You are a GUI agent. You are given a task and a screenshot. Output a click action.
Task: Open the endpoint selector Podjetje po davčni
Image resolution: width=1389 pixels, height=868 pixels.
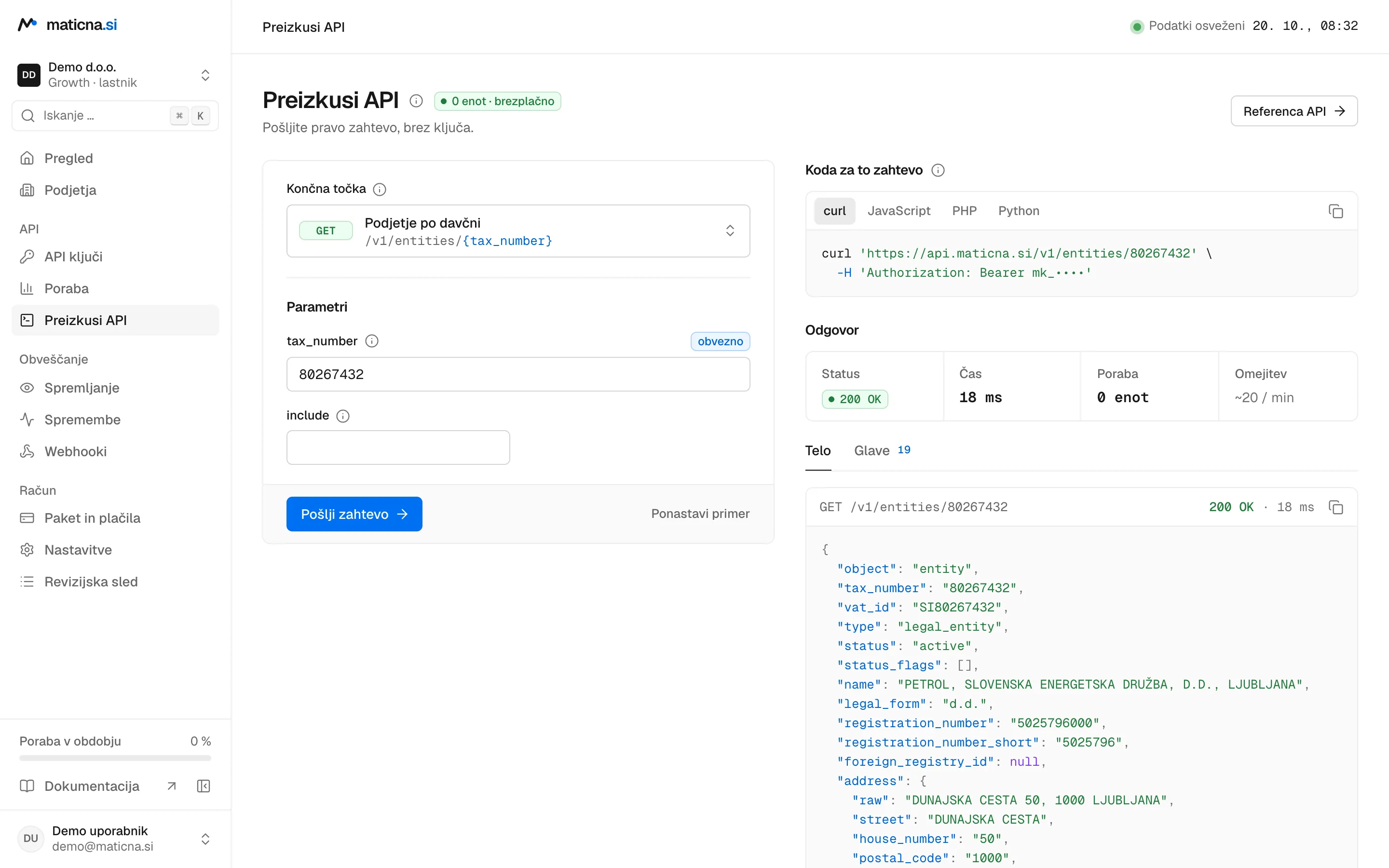[x=518, y=231]
